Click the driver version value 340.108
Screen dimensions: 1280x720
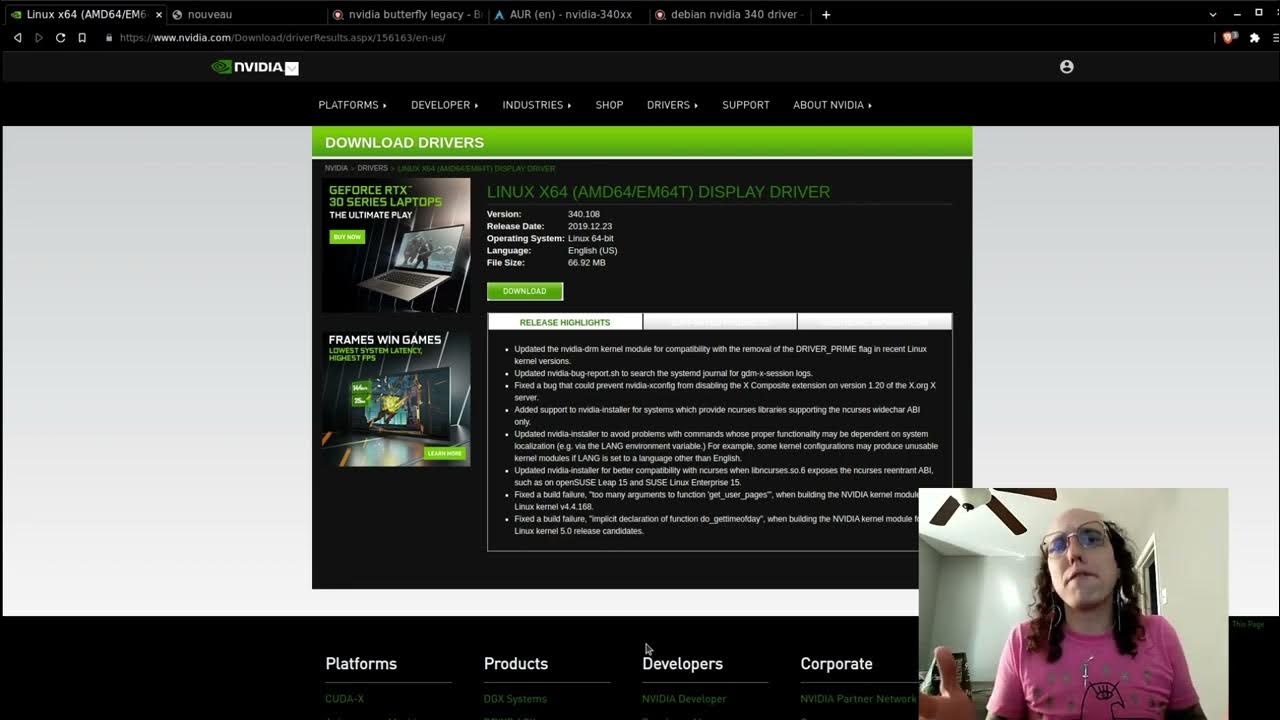tap(584, 214)
